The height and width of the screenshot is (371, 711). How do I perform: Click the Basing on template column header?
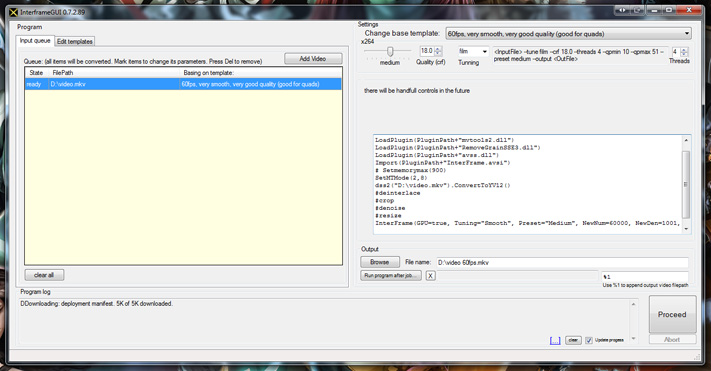coord(261,73)
